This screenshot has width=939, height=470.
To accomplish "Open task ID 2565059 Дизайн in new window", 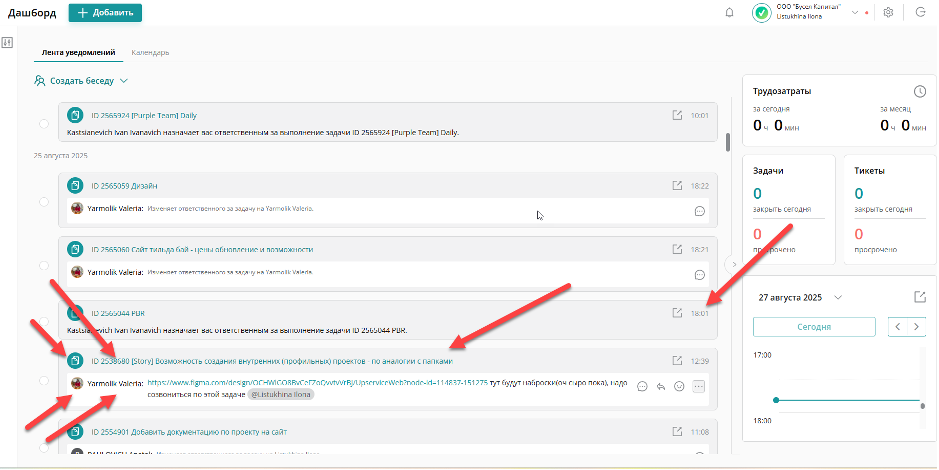I will tap(677, 185).
